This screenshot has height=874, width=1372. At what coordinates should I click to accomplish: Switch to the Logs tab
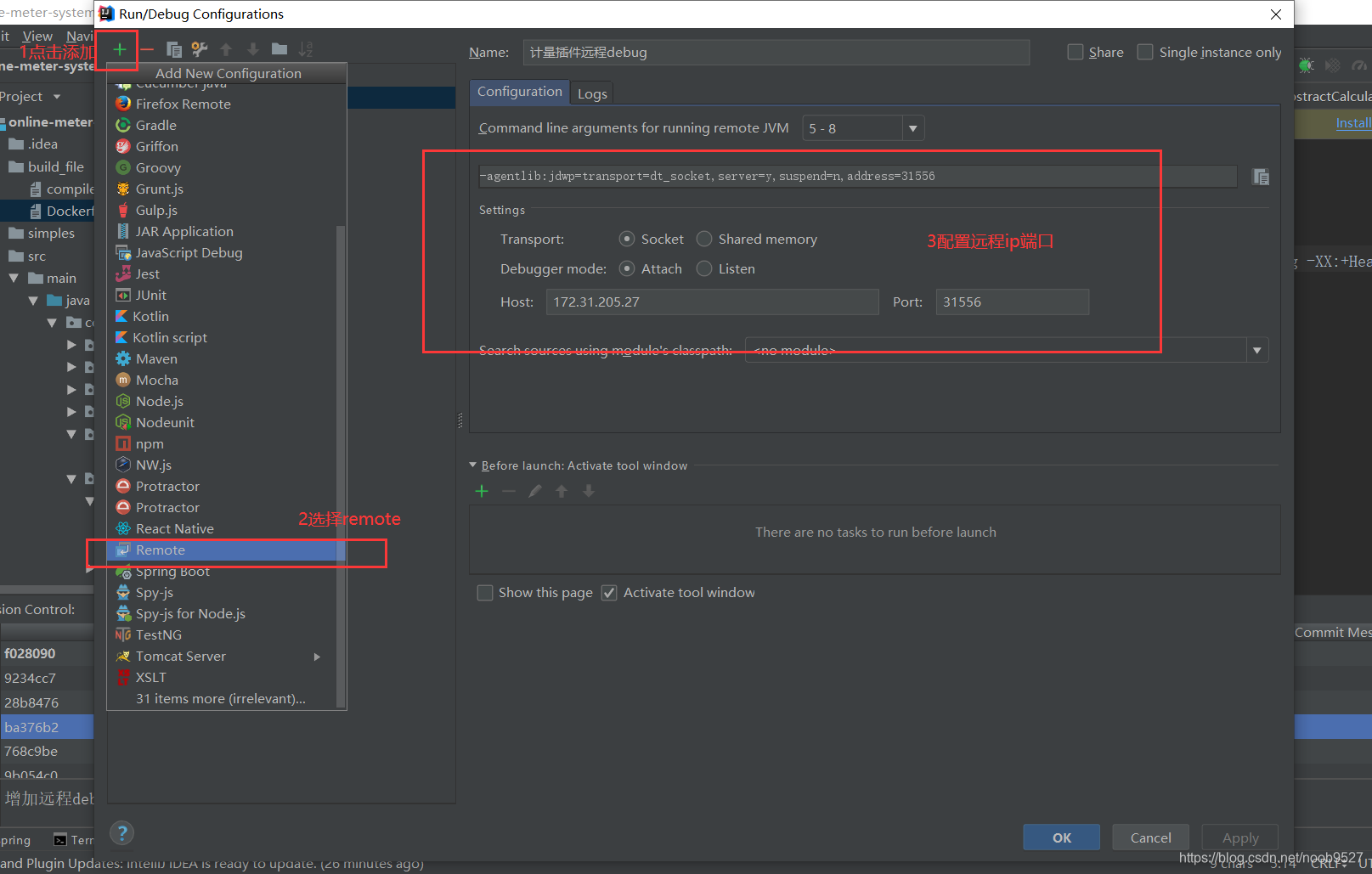tap(592, 93)
